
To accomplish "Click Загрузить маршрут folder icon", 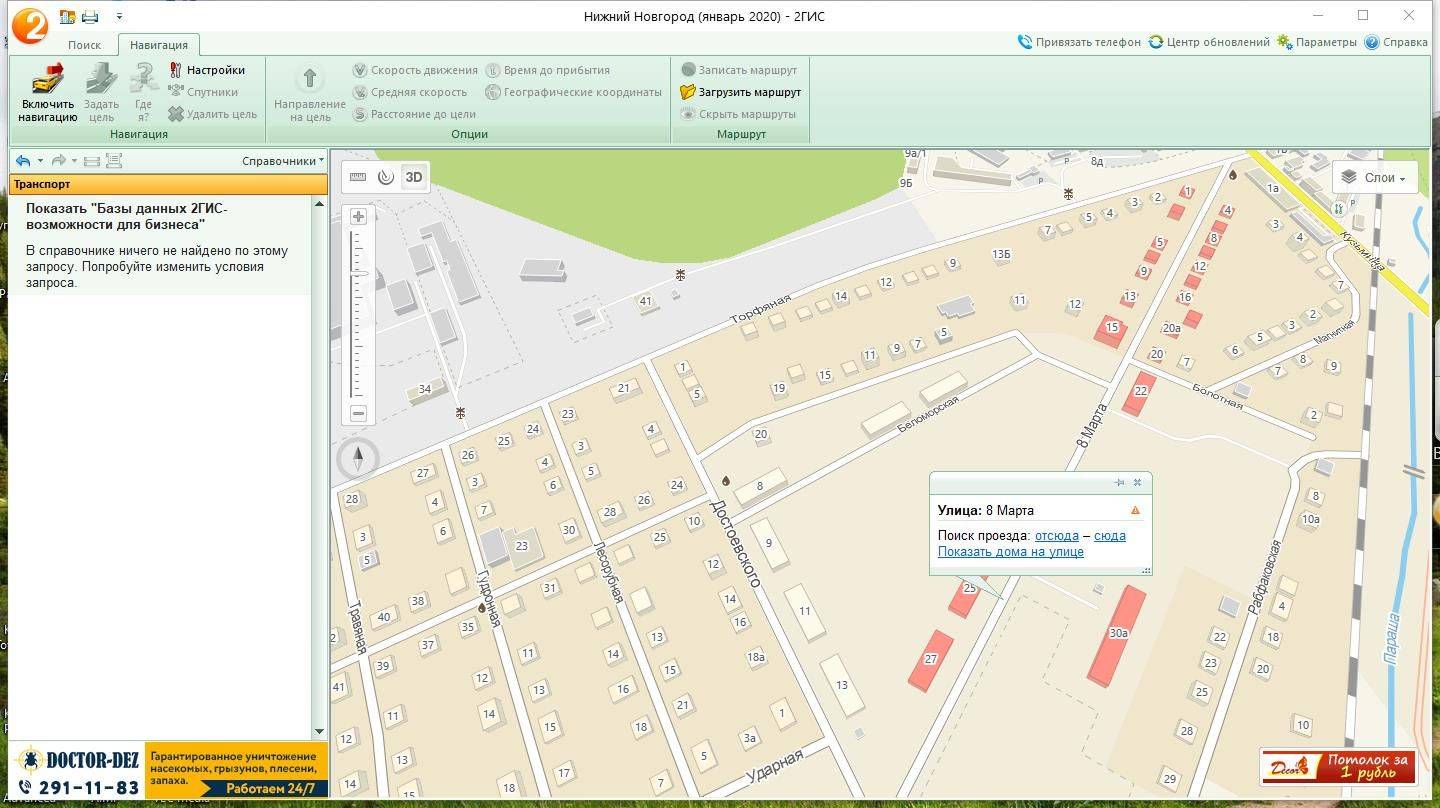I will click(688, 92).
